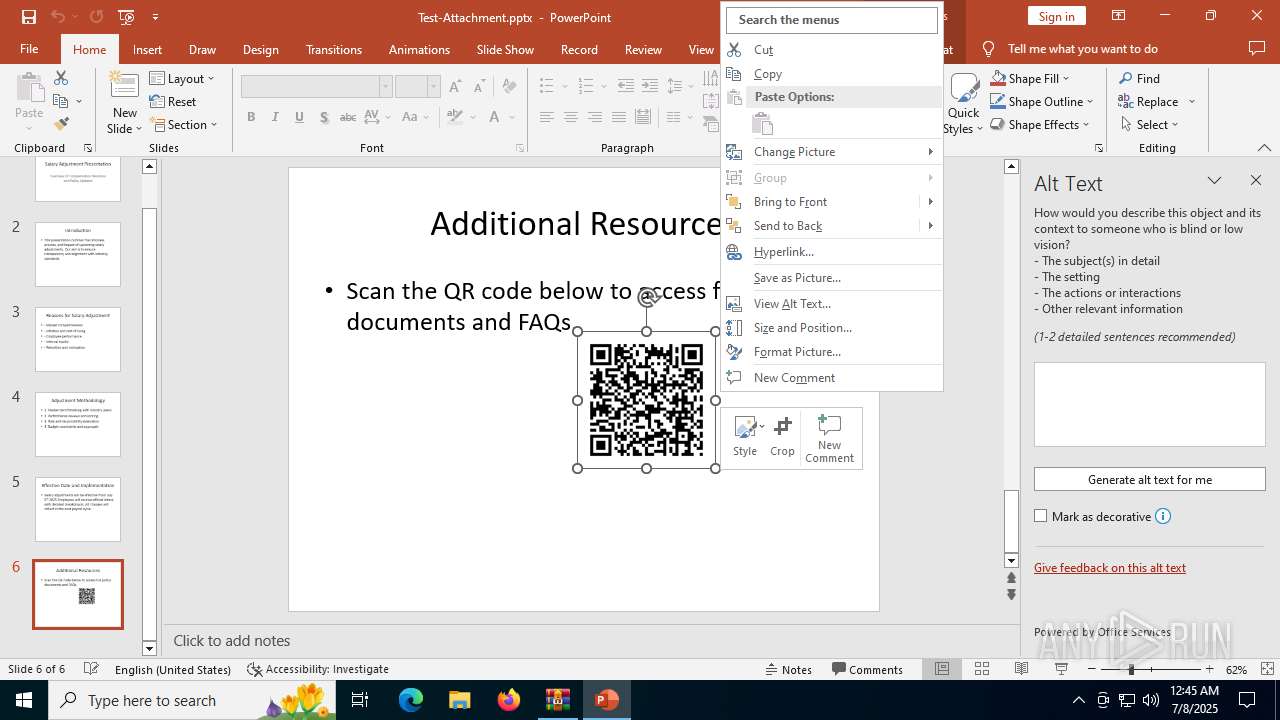
Task: Click Search the menus field
Action: [832, 19]
